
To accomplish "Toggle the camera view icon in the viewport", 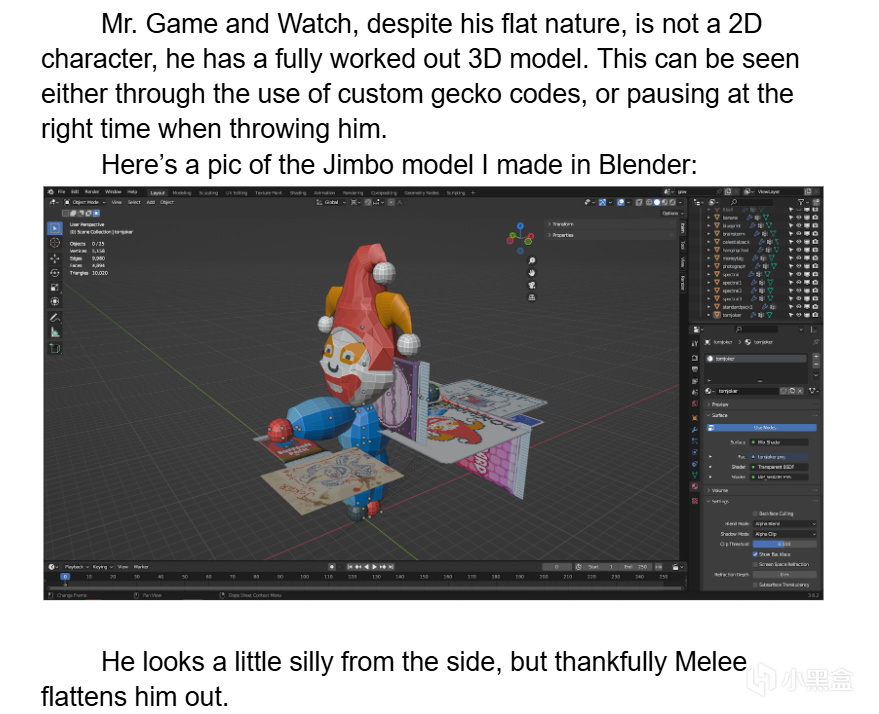I will tap(532, 284).
